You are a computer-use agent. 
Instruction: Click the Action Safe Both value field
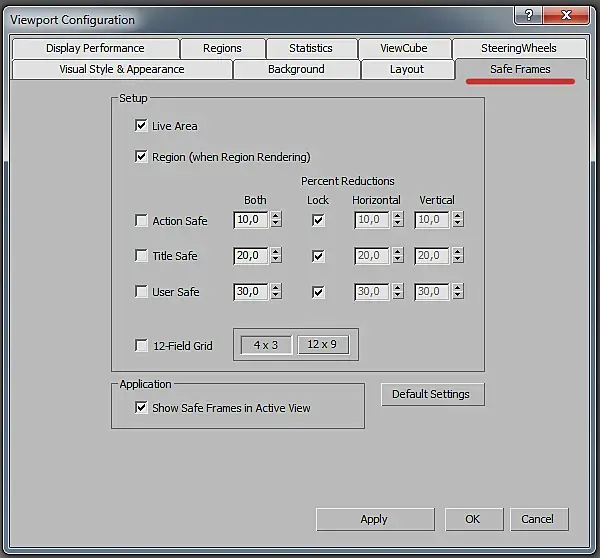coord(251,220)
